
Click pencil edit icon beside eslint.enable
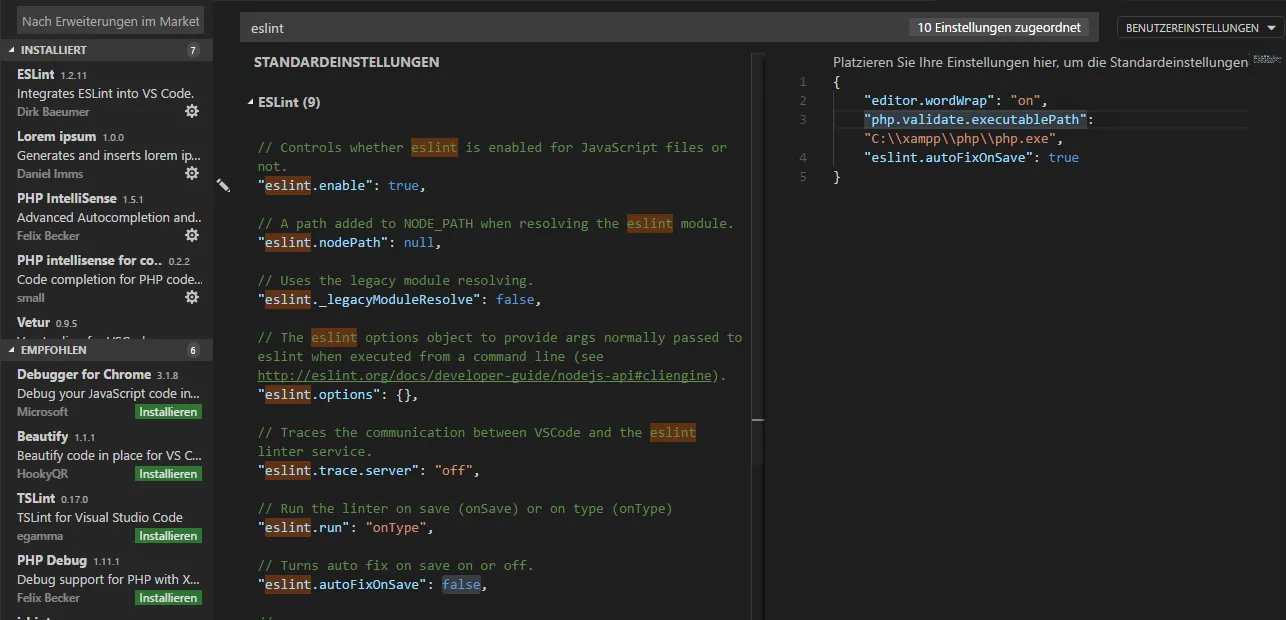pyautogui.click(x=223, y=185)
